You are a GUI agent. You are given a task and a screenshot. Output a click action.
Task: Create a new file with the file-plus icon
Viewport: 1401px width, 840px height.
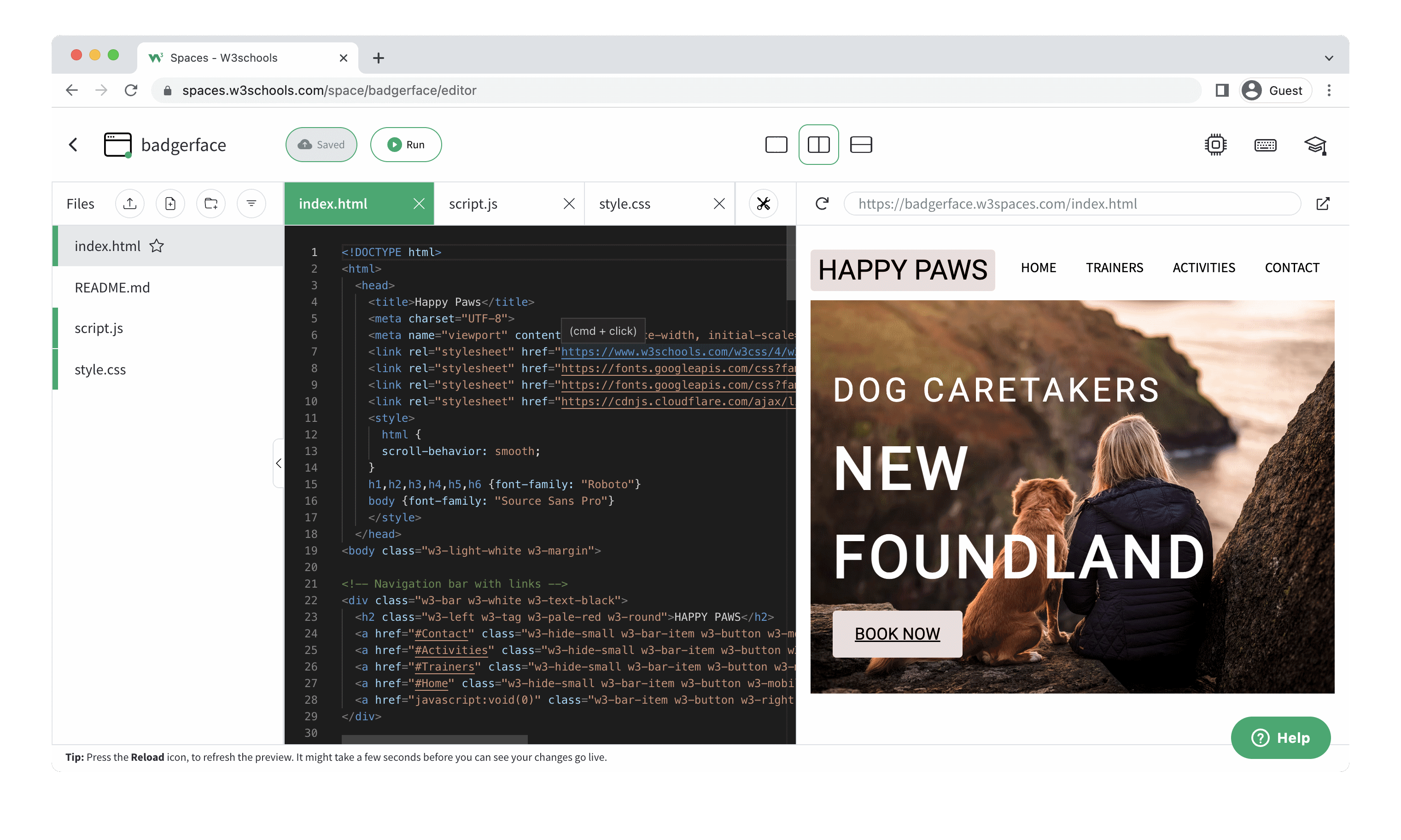pyautogui.click(x=170, y=204)
